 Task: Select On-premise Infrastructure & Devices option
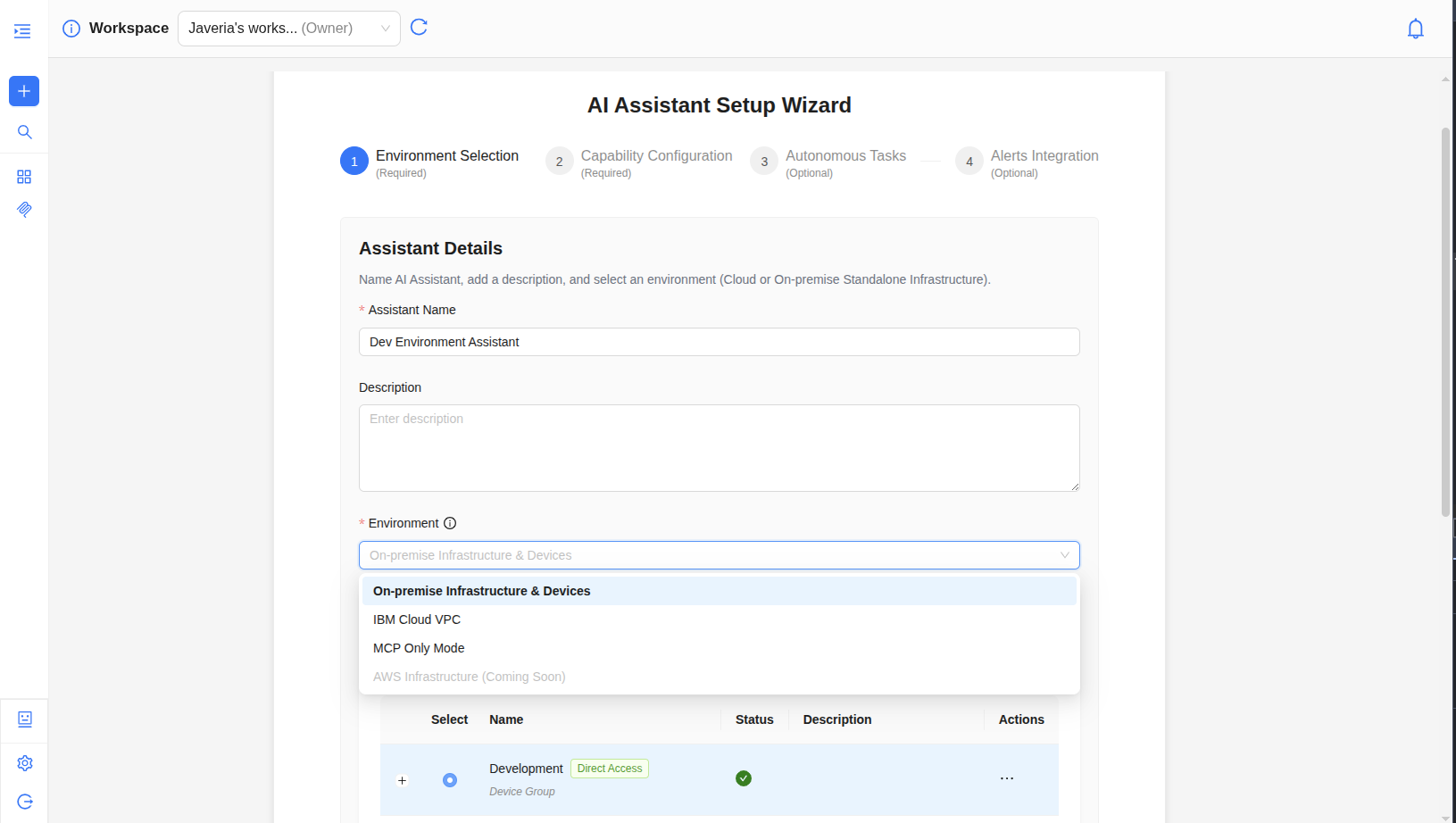pos(481,591)
